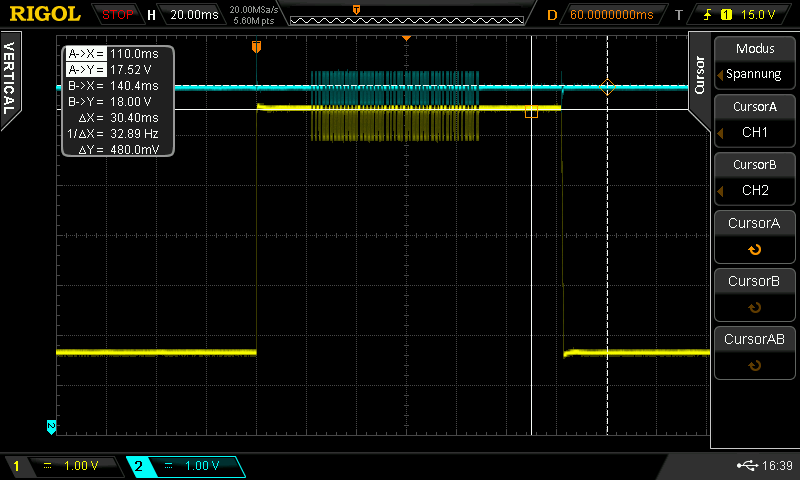Click the orange trigger position marker atop waveform
This screenshot has height=480, width=800.
[256, 47]
